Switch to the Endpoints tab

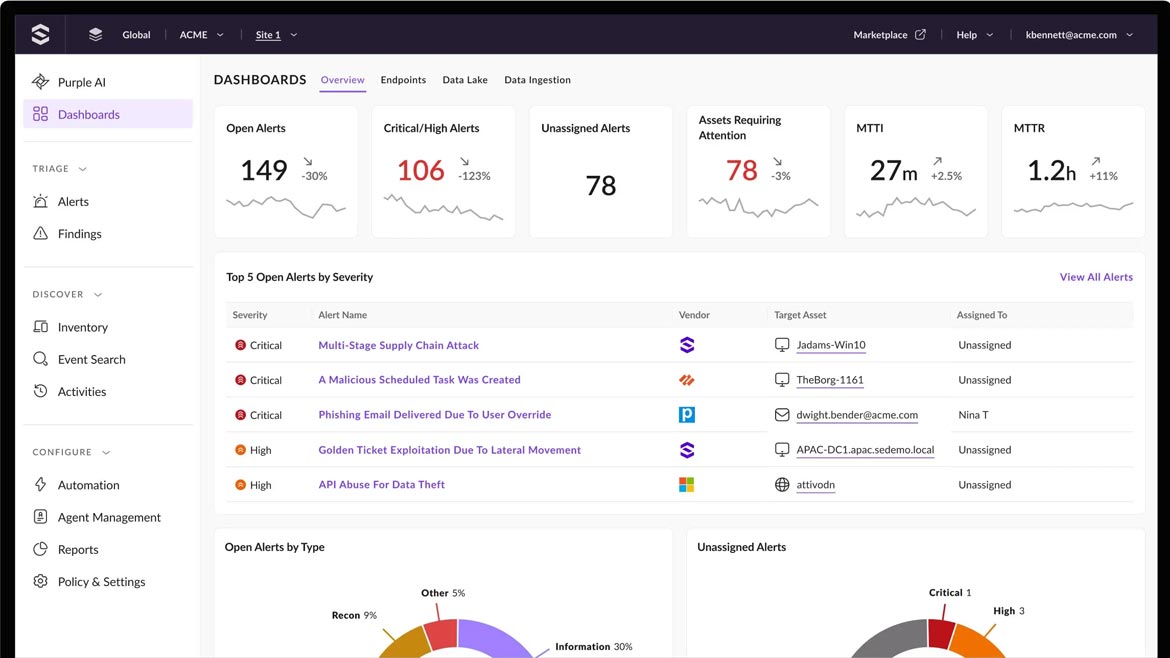tap(403, 80)
